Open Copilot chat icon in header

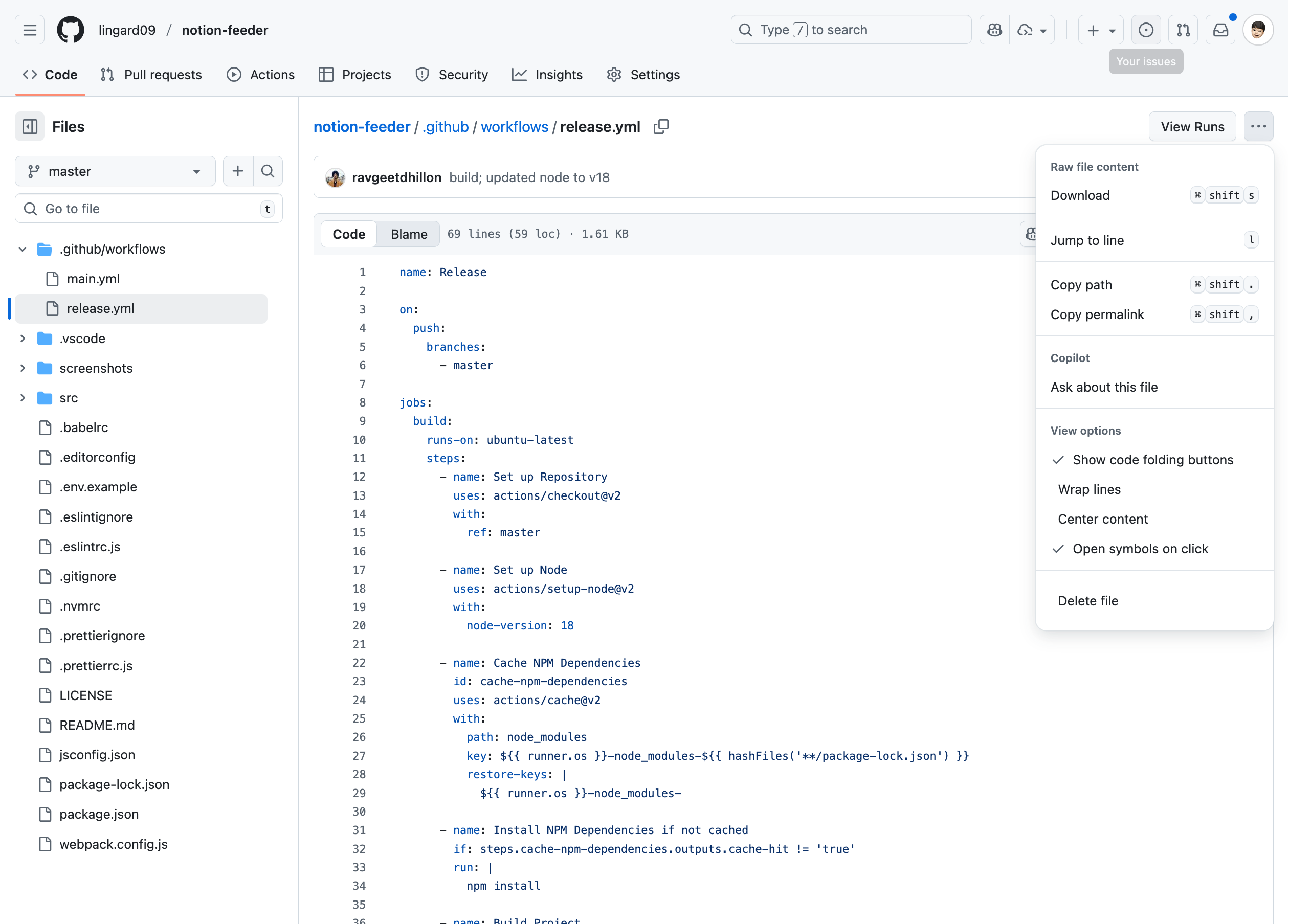[994, 30]
